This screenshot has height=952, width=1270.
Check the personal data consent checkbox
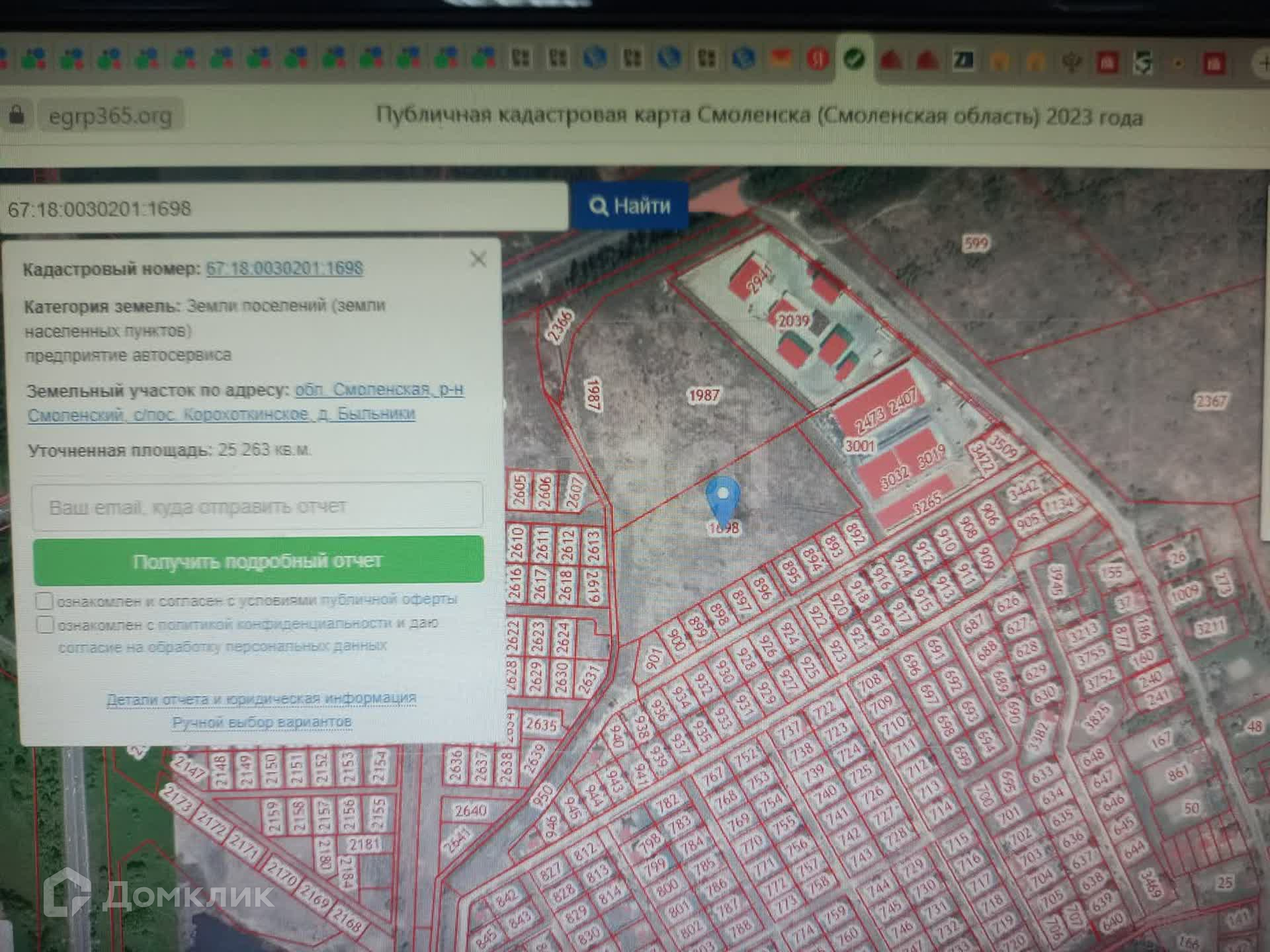(44, 624)
